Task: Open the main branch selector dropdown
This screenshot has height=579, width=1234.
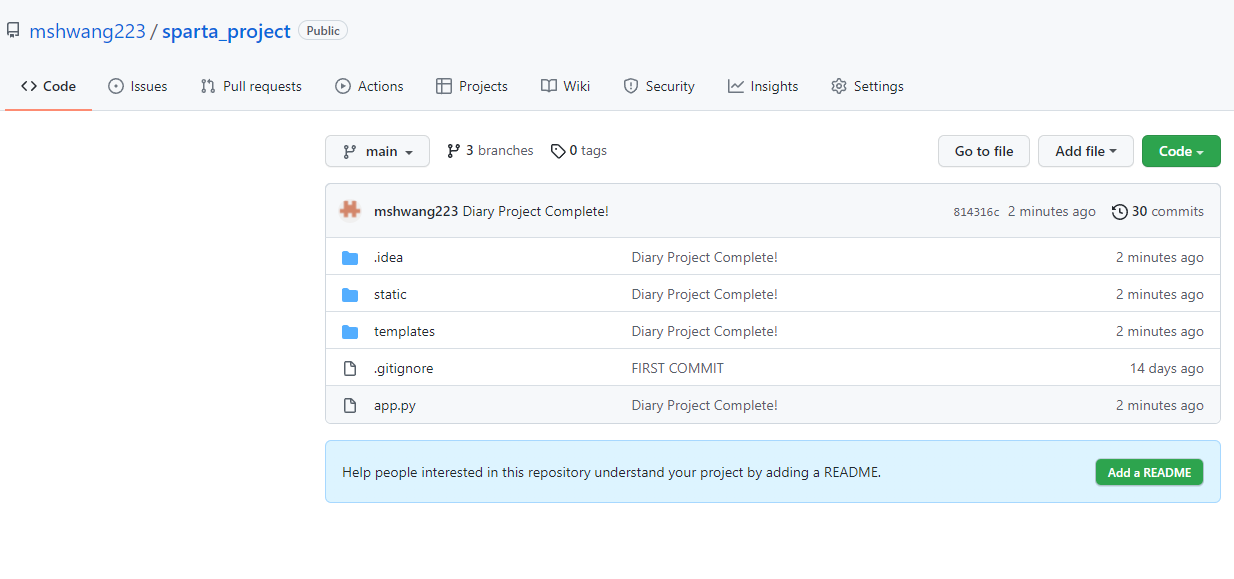Action: pyautogui.click(x=377, y=151)
